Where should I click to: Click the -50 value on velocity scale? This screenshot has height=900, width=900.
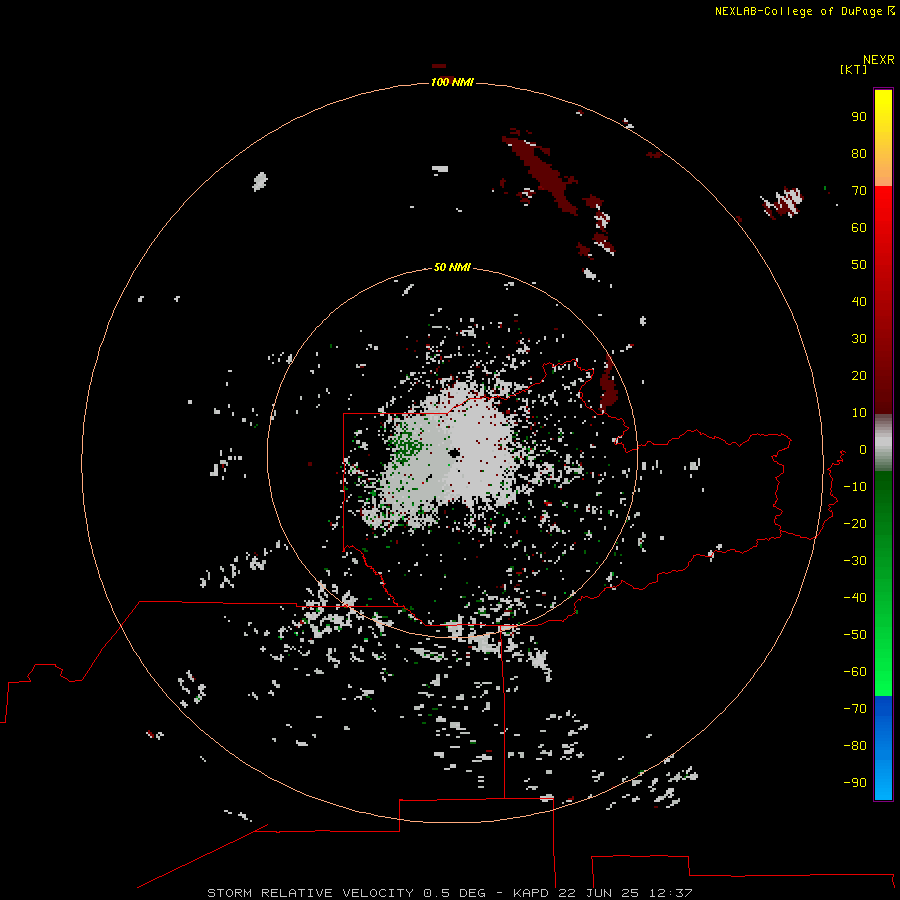click(855, 635)
